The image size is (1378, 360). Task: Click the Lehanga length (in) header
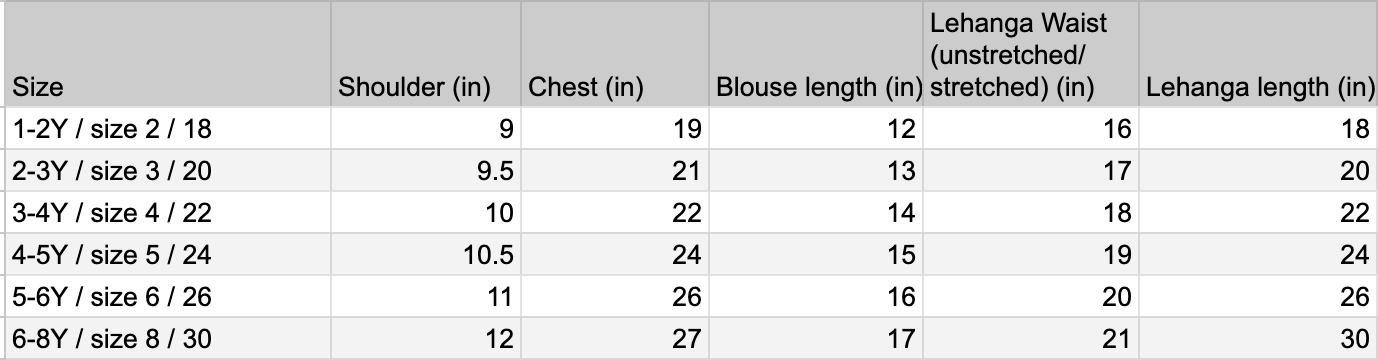tap(1258, 55)
